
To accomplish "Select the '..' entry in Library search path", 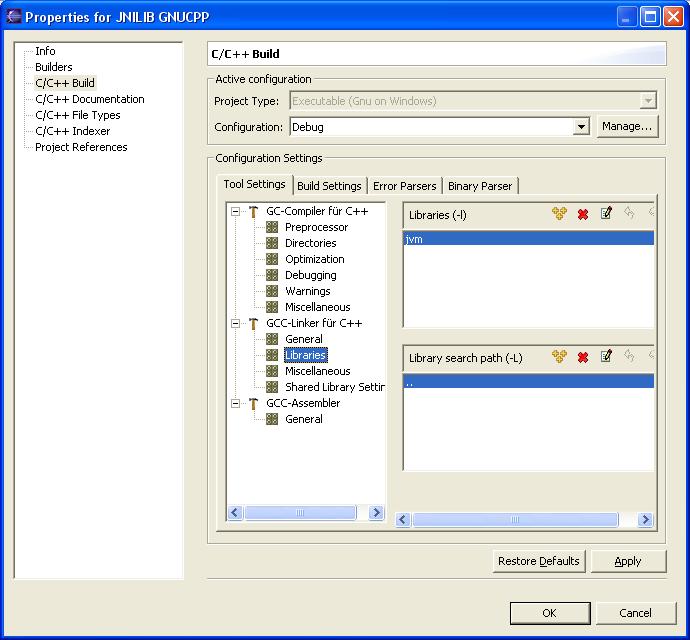I will [528, 382].
